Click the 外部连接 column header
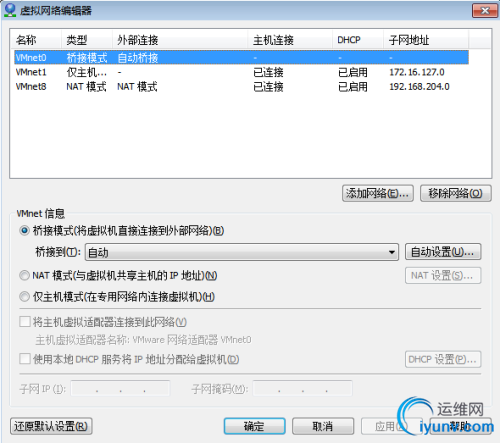 coord(180,40)
